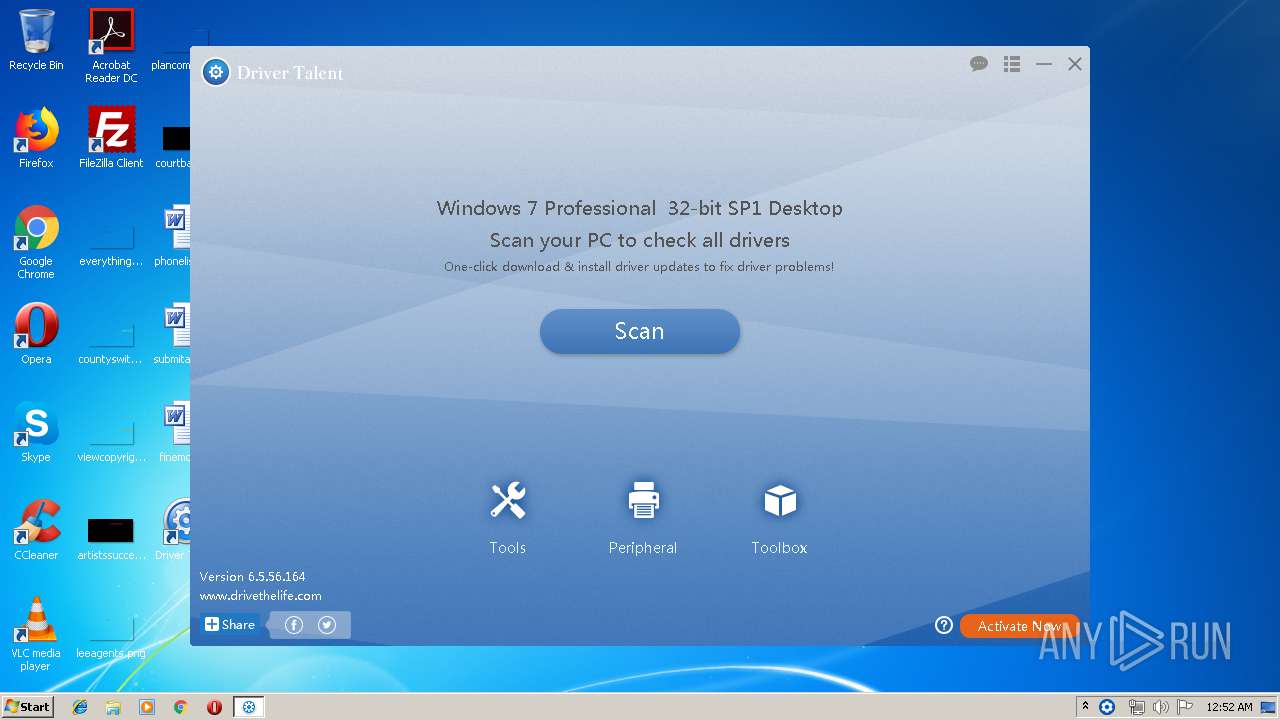Screen dimensions: 1280x720
Task: Open Acrobat Reader DC shortcut
Action: tap(111, 46)
